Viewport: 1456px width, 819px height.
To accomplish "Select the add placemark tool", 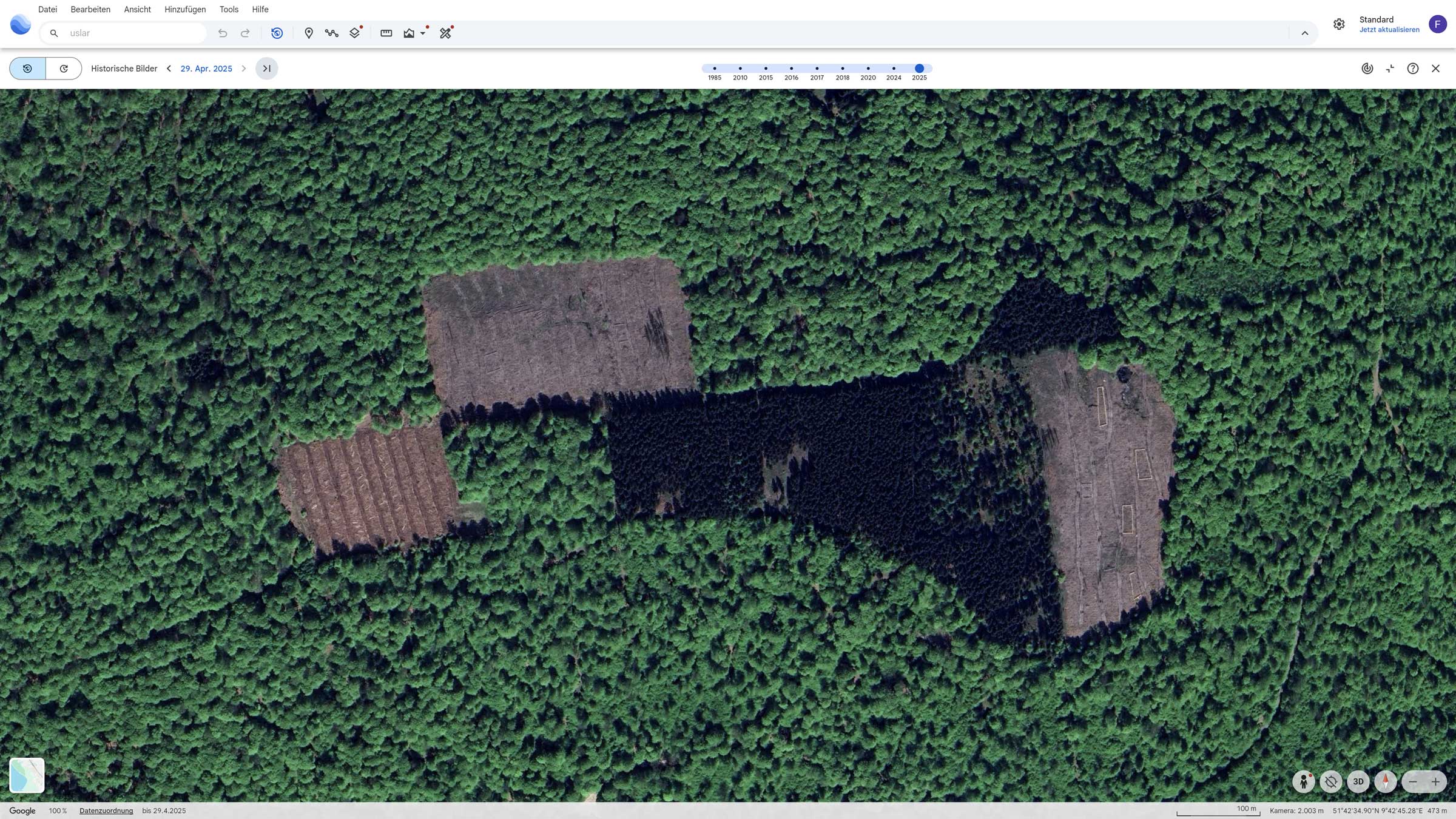I will [x=309, y=33].
